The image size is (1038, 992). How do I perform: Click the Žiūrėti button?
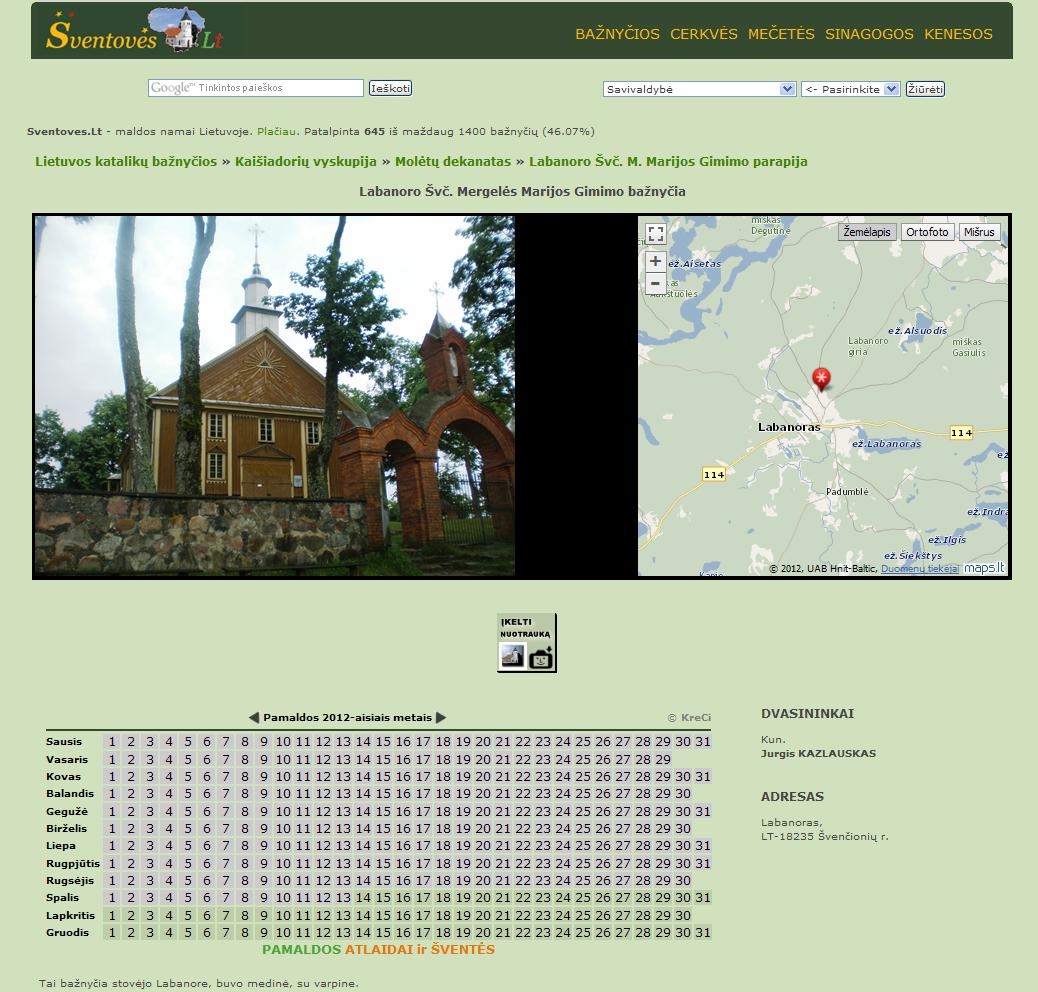pyautogui.click(x=925, y=89)
